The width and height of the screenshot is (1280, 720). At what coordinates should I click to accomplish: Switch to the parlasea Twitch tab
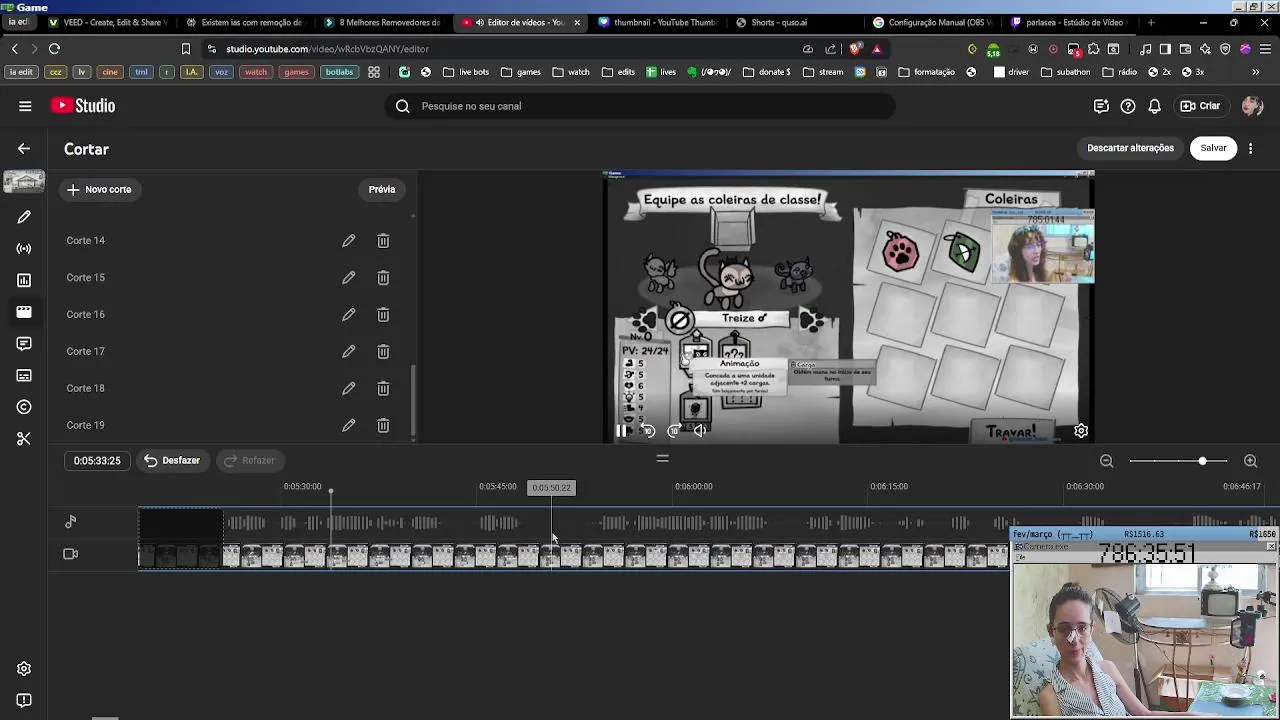click(1070, 22)
